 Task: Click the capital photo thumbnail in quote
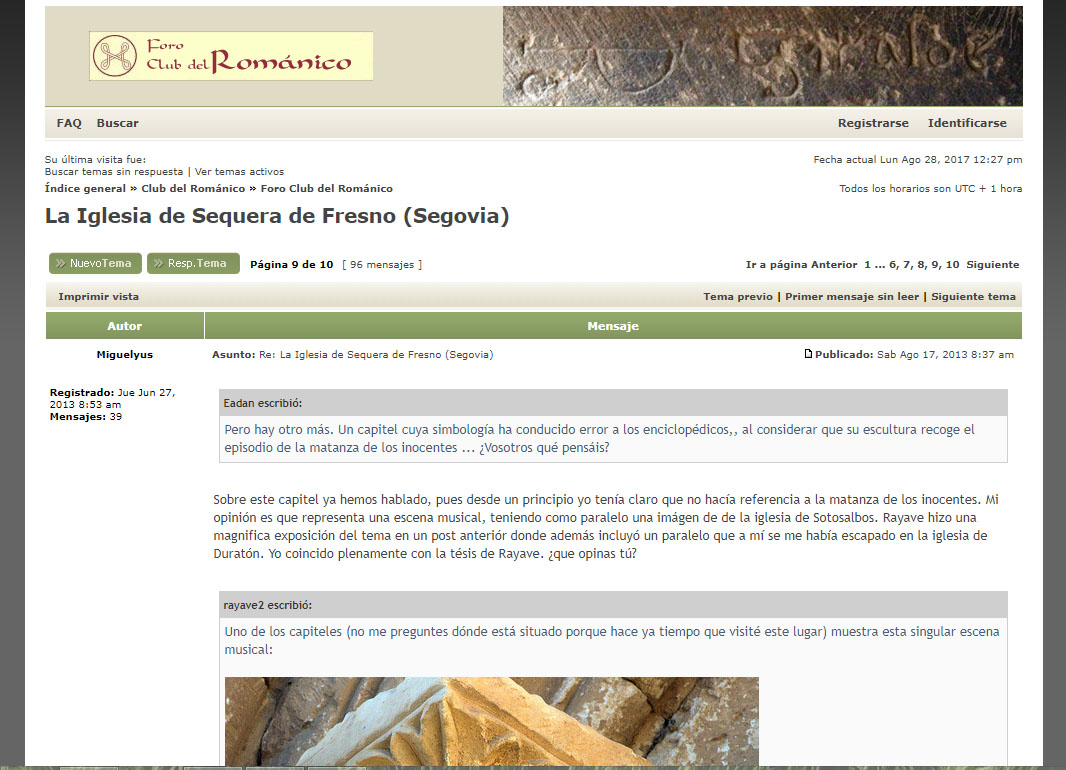(x=491, y=722)
